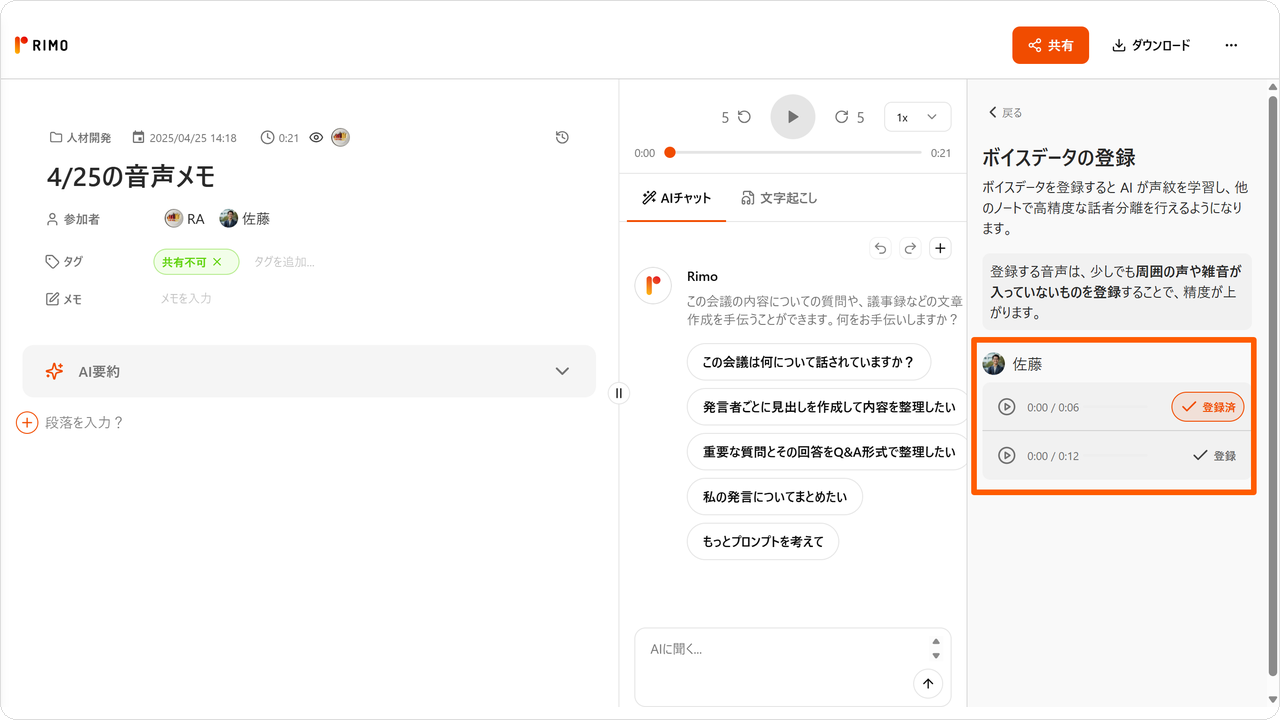Open the version history clock icon

562,137
